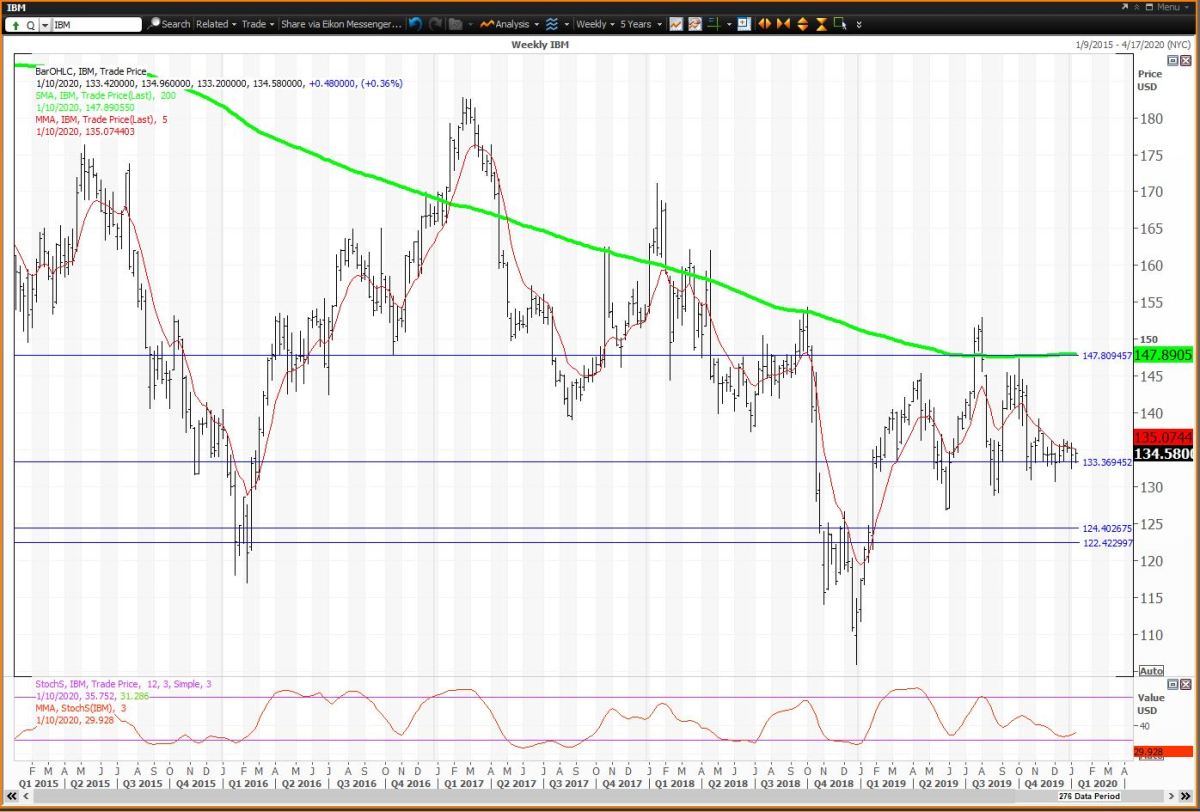1200x812 pixels.
Task: Click the line chart type icon
Action: [x=677, y=23]
